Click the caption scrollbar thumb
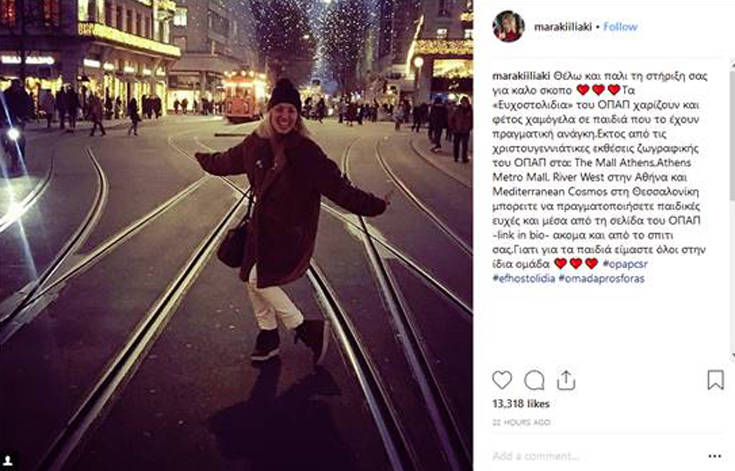 (x=732, y=136)
